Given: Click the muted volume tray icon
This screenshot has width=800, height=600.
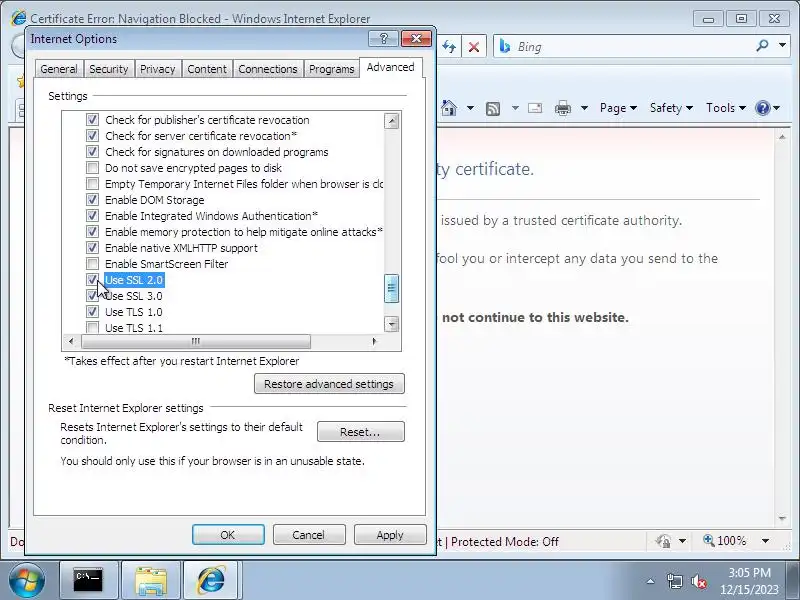Looking at the screenshot, I should coord(698,581).
